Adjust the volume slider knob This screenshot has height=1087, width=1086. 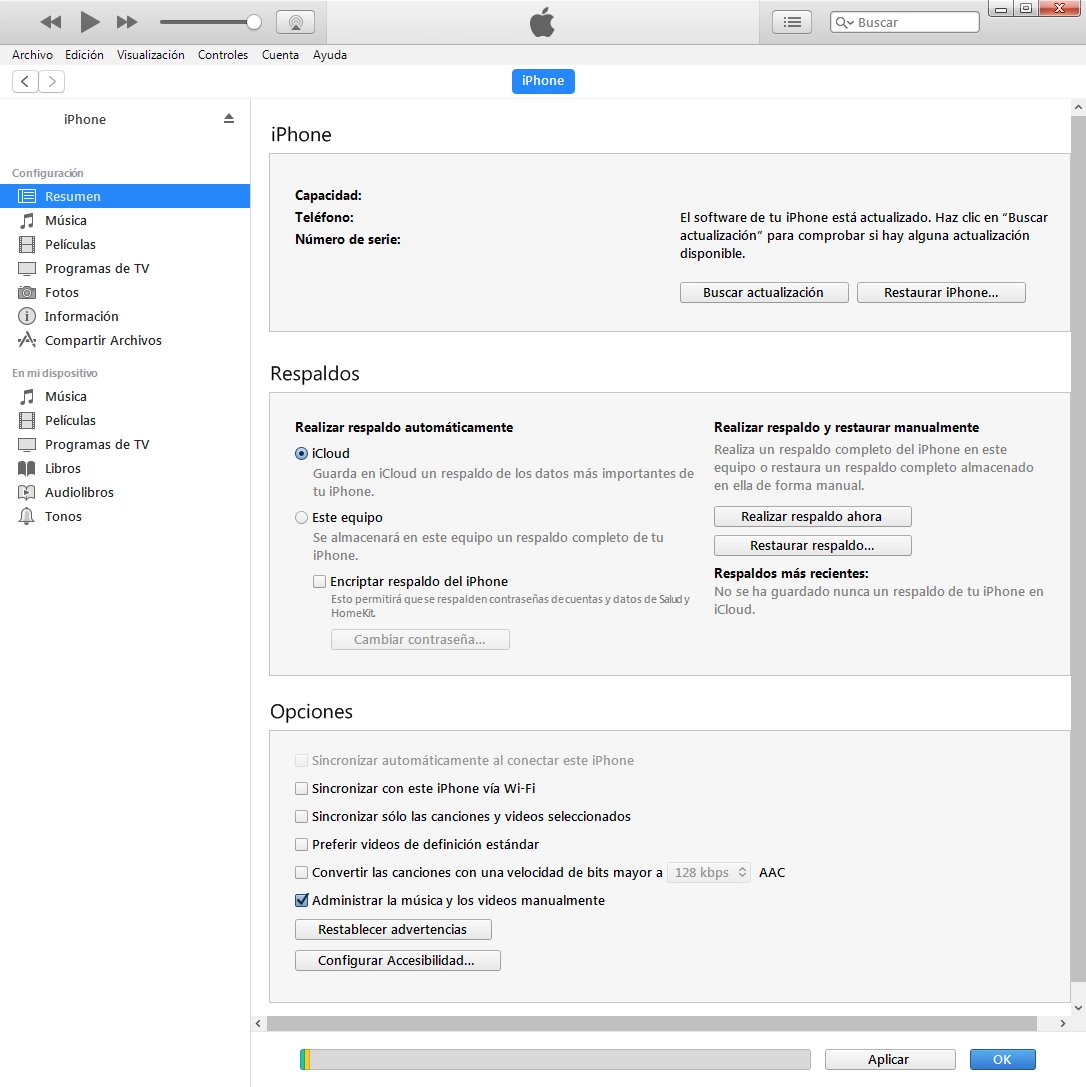(x=254, y=22)
